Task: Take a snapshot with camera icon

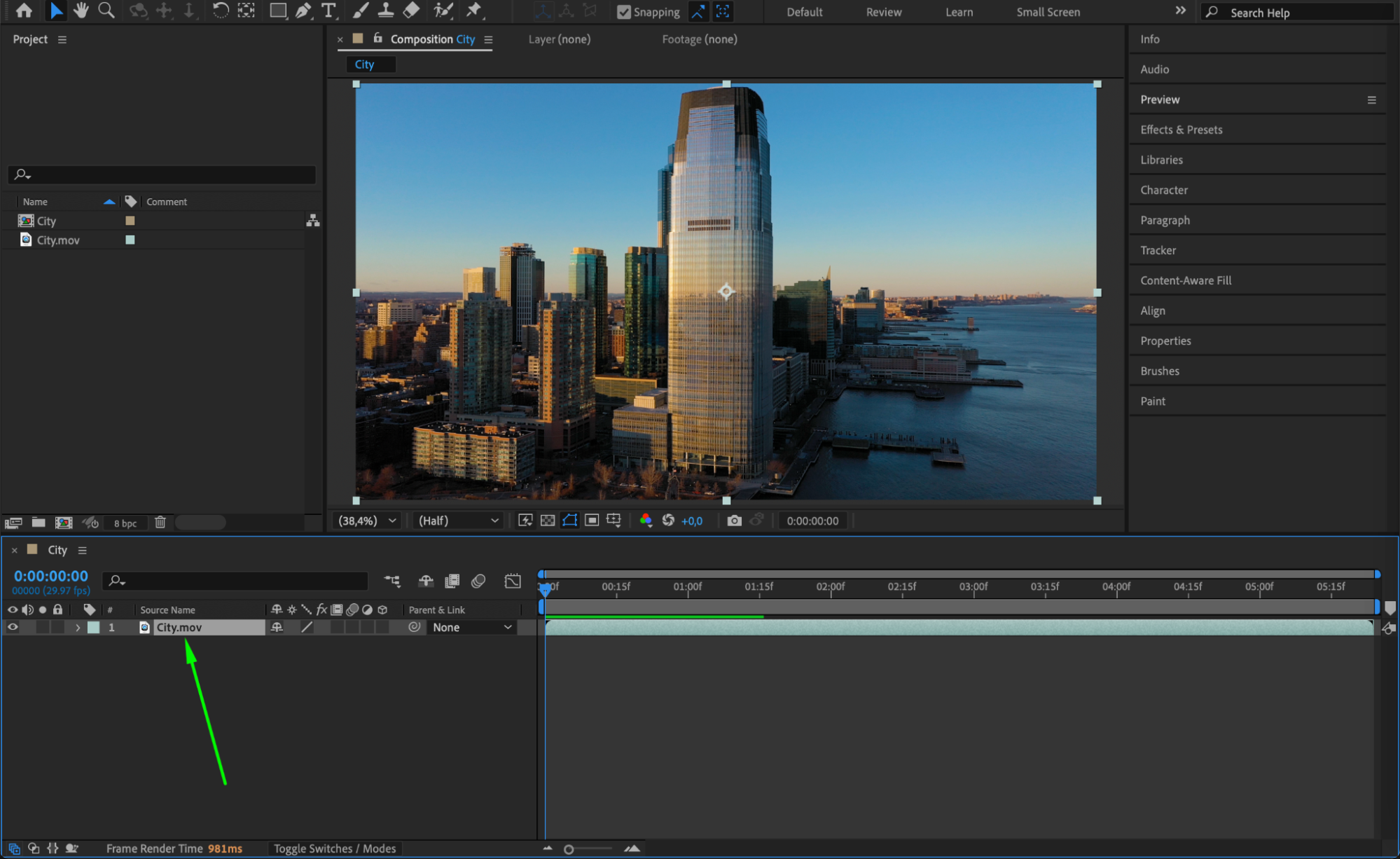Action: 734,521
